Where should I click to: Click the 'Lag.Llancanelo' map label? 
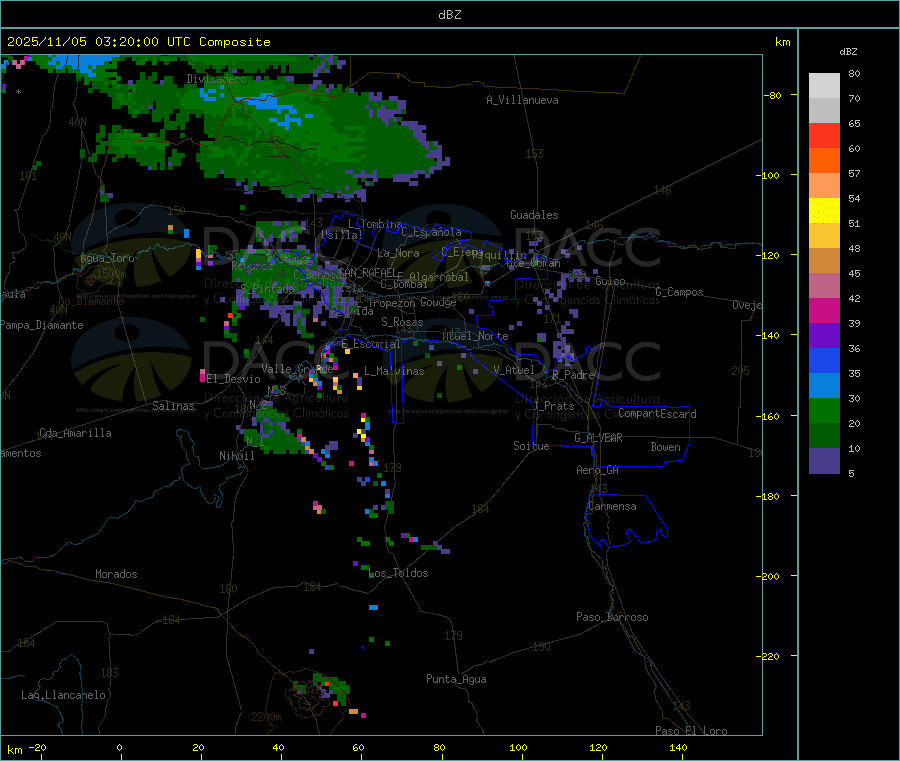[63, 695]
